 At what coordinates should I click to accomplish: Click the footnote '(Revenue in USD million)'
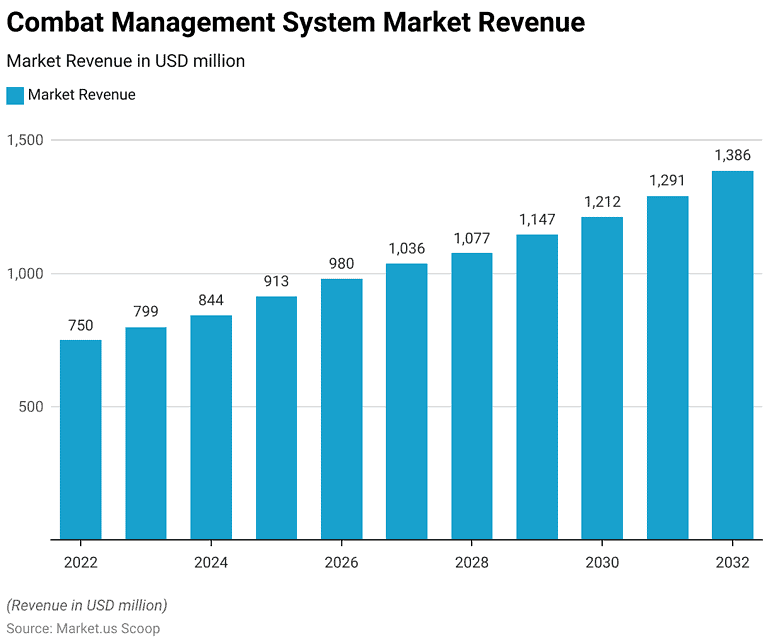point(87,606)
